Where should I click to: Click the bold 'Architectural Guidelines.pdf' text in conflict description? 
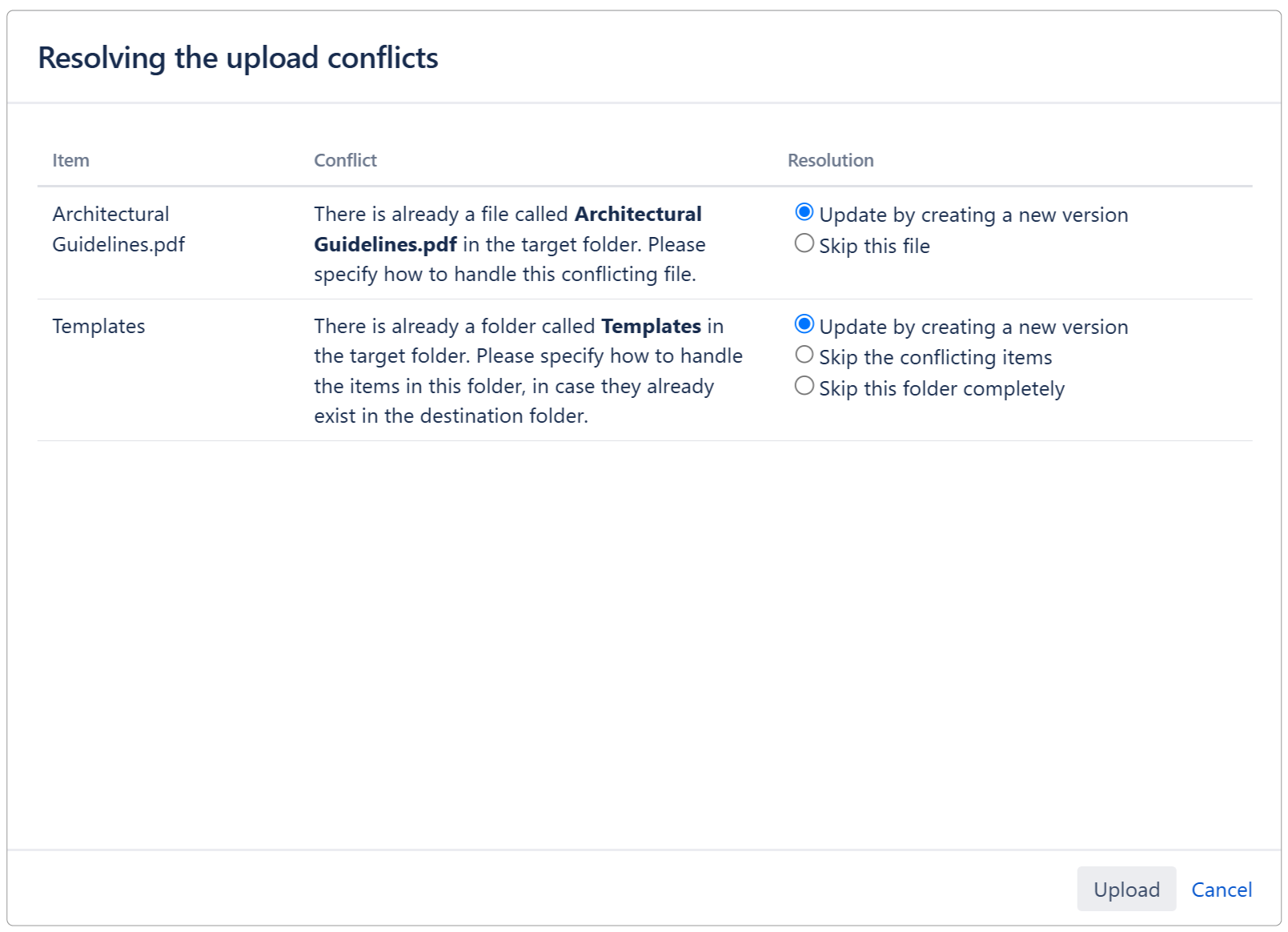[638, 214]
